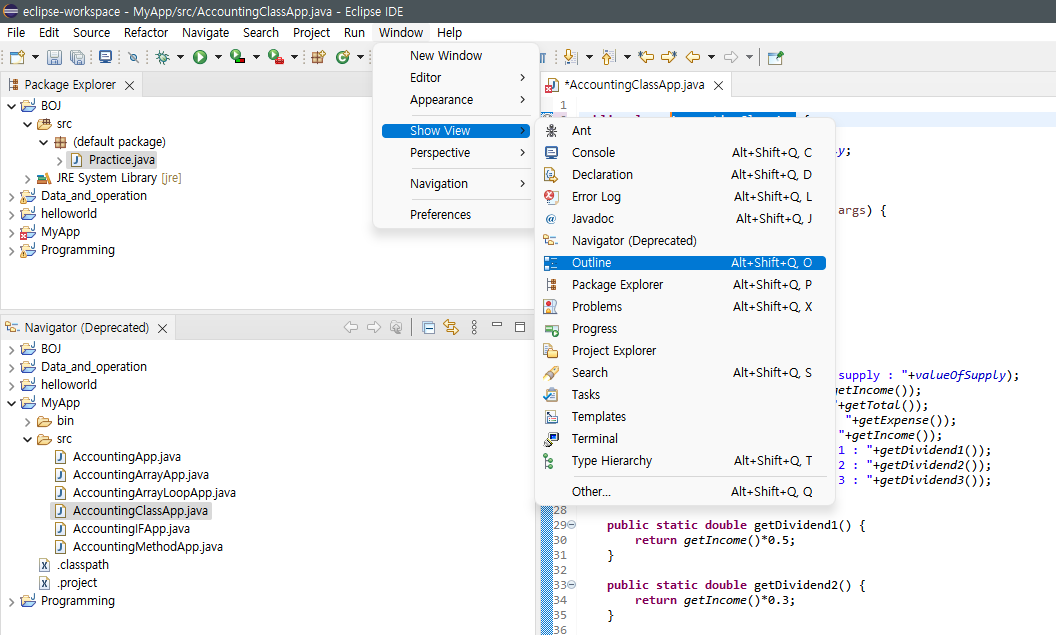Click the Next Edit Location icon
This screenshot has height=635, width=1056.
[x=669, y=57]
